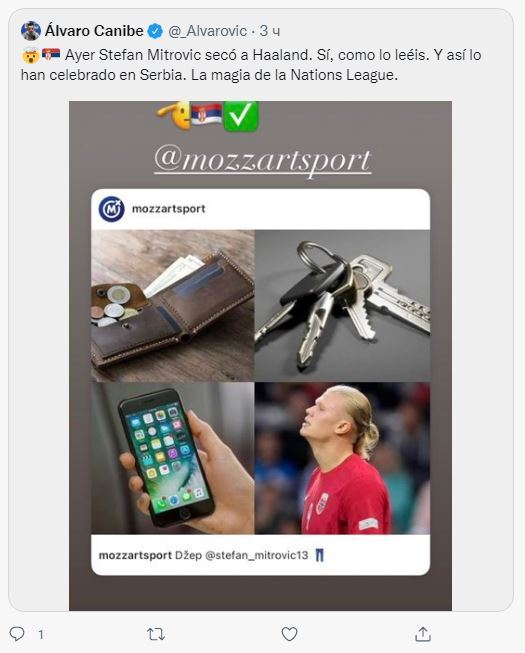Screen dimensions: 525x653
Task: Open the share upload icon
Action: (x=423, y=634)
